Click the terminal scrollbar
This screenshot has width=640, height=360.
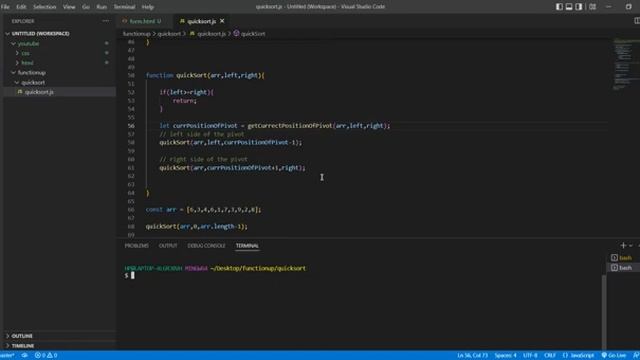(x=604, y=312)
